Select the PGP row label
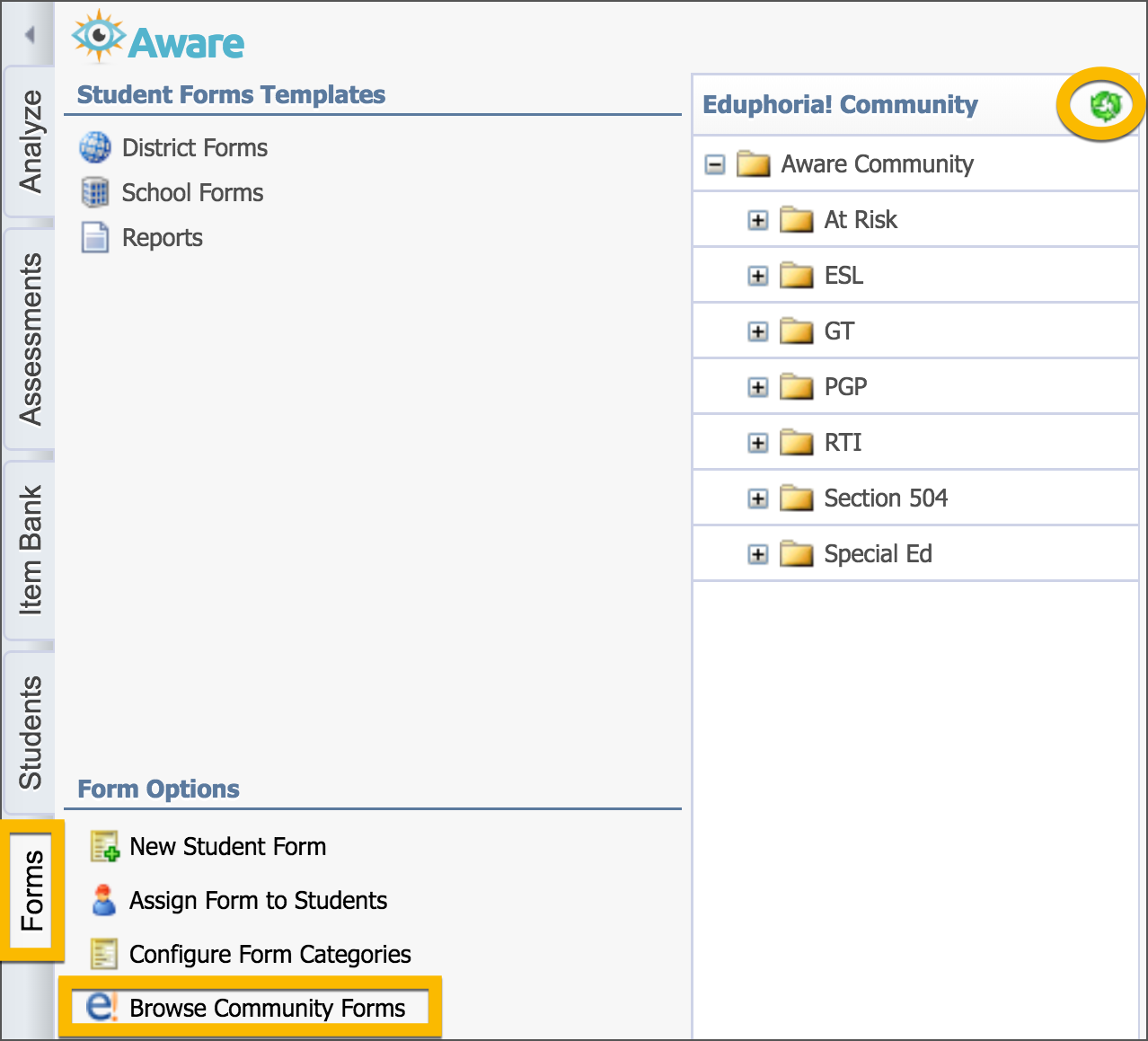The image size is (1148, 1041). point(845,387)
